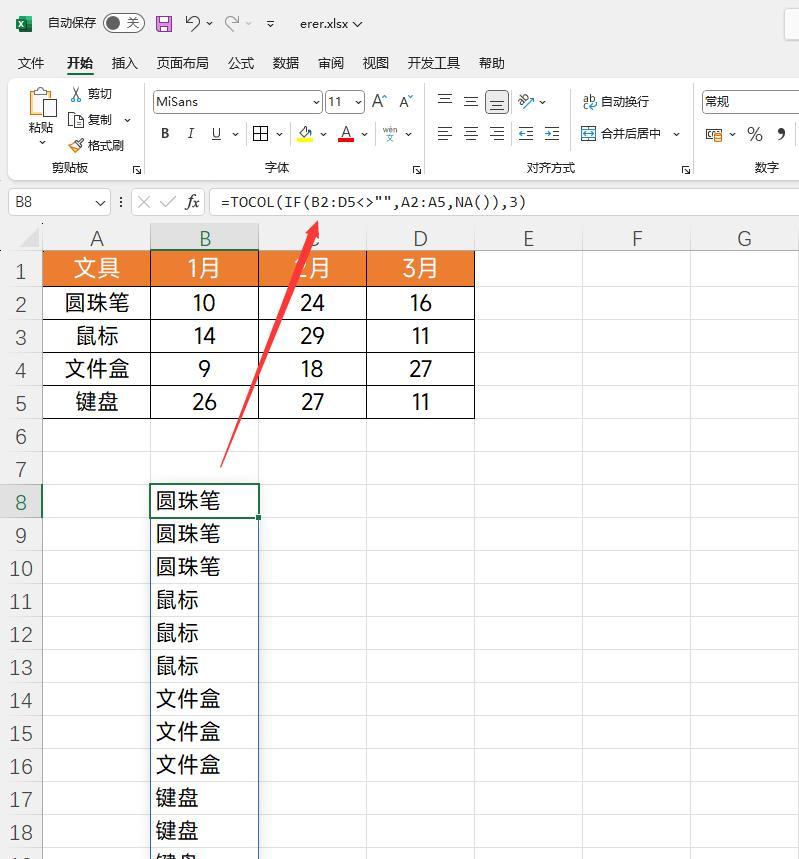The height and width of the screenshot is (859, 799).
Task: Expand the 合并后居中 merge options arrow
Action: pyautogui.click(x=676, y=134)
